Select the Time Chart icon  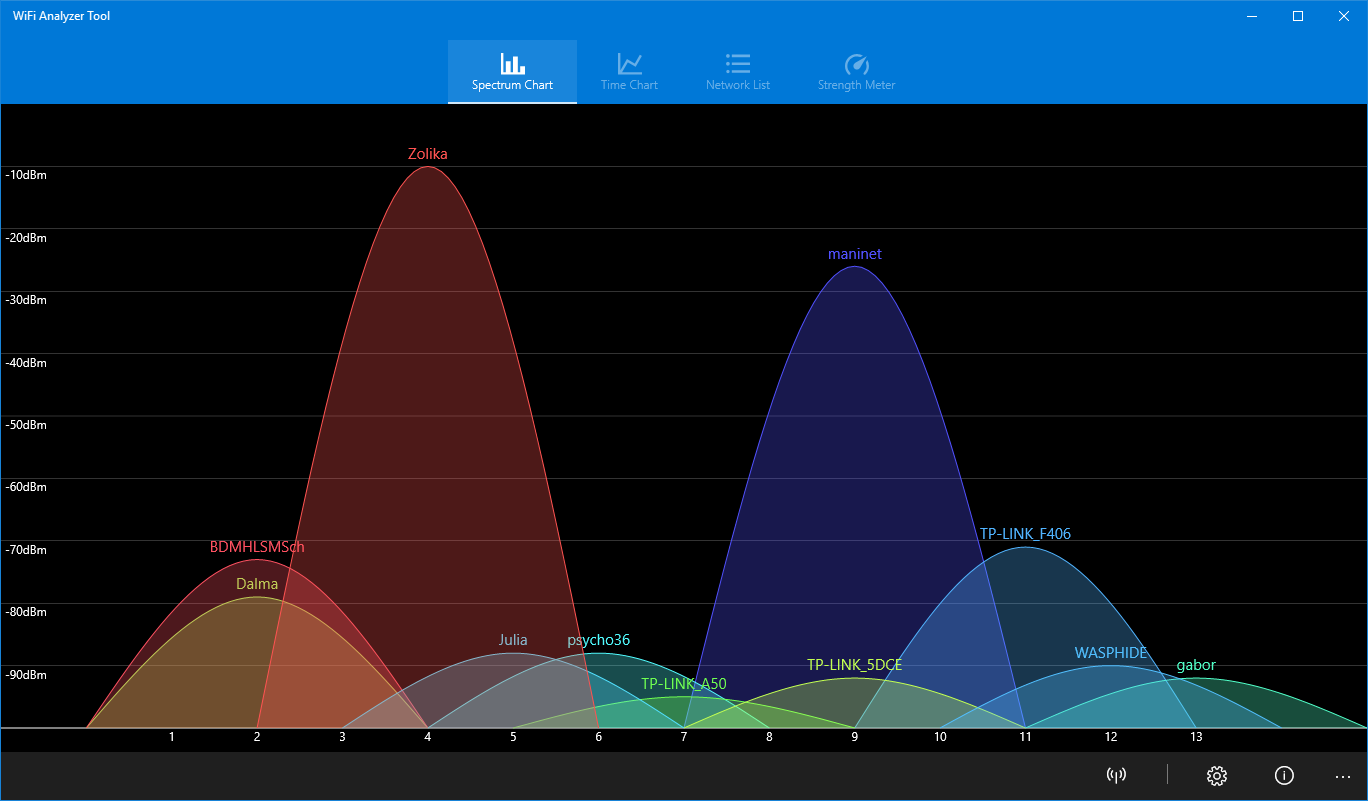(629, 62)
